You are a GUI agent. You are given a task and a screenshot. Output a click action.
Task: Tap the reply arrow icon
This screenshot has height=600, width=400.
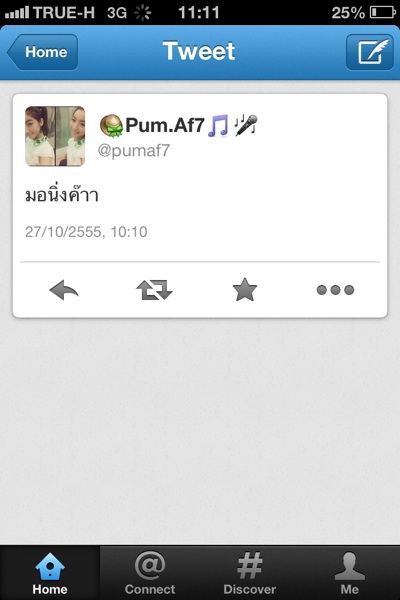point(64,290)
